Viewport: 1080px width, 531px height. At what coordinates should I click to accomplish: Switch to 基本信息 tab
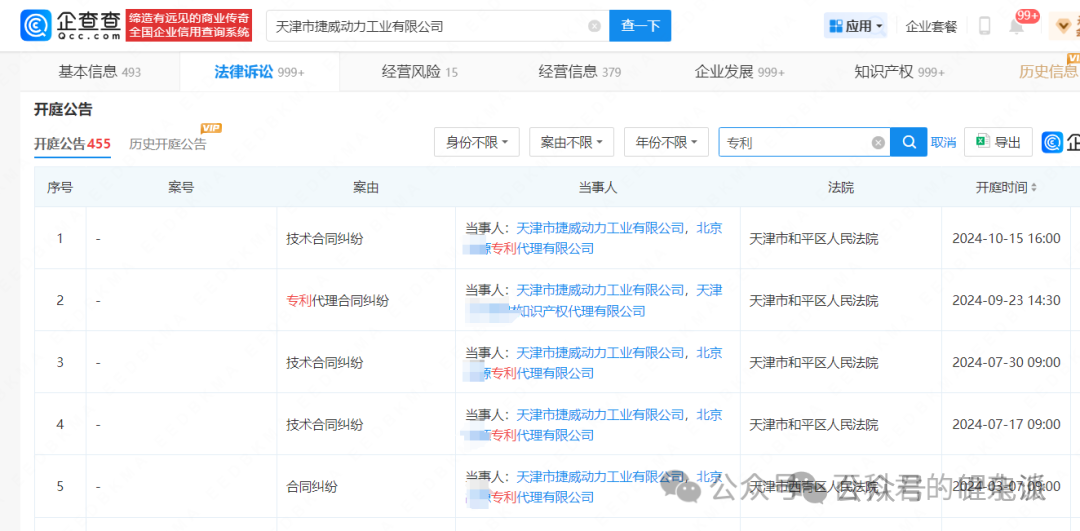(x=99, y=72)
